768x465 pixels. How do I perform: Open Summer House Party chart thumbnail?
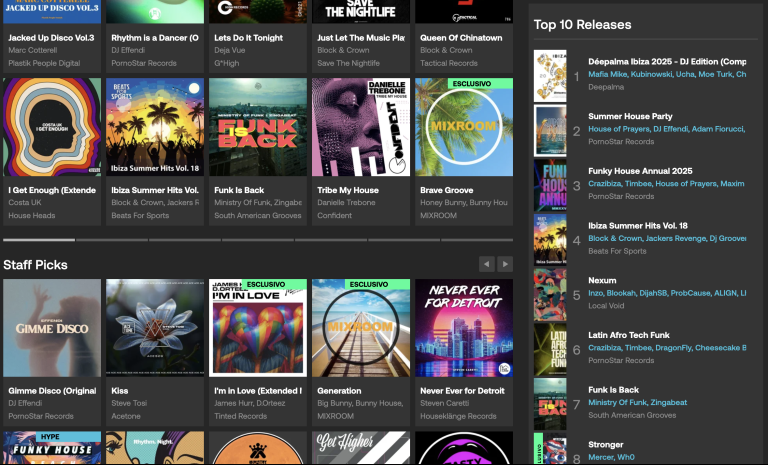[x=550, y=130]
